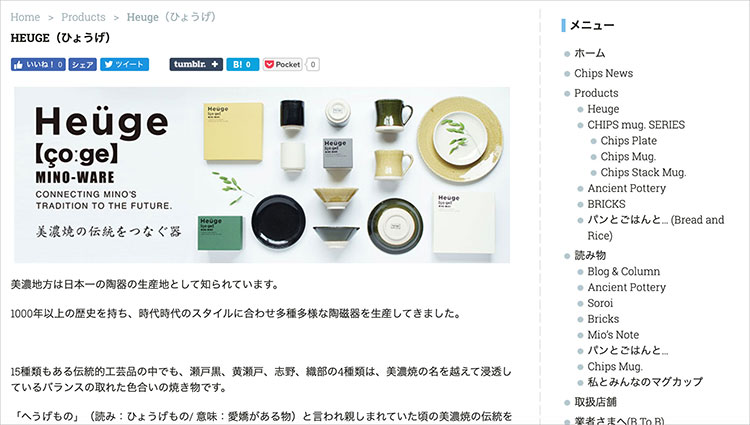
Task: Share page with Facebook シェア button
Action: tap(83, 65)
